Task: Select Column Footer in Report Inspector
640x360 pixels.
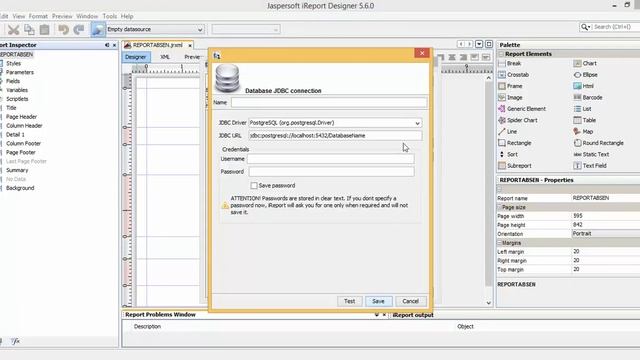Action: click(x=23, y=144)
